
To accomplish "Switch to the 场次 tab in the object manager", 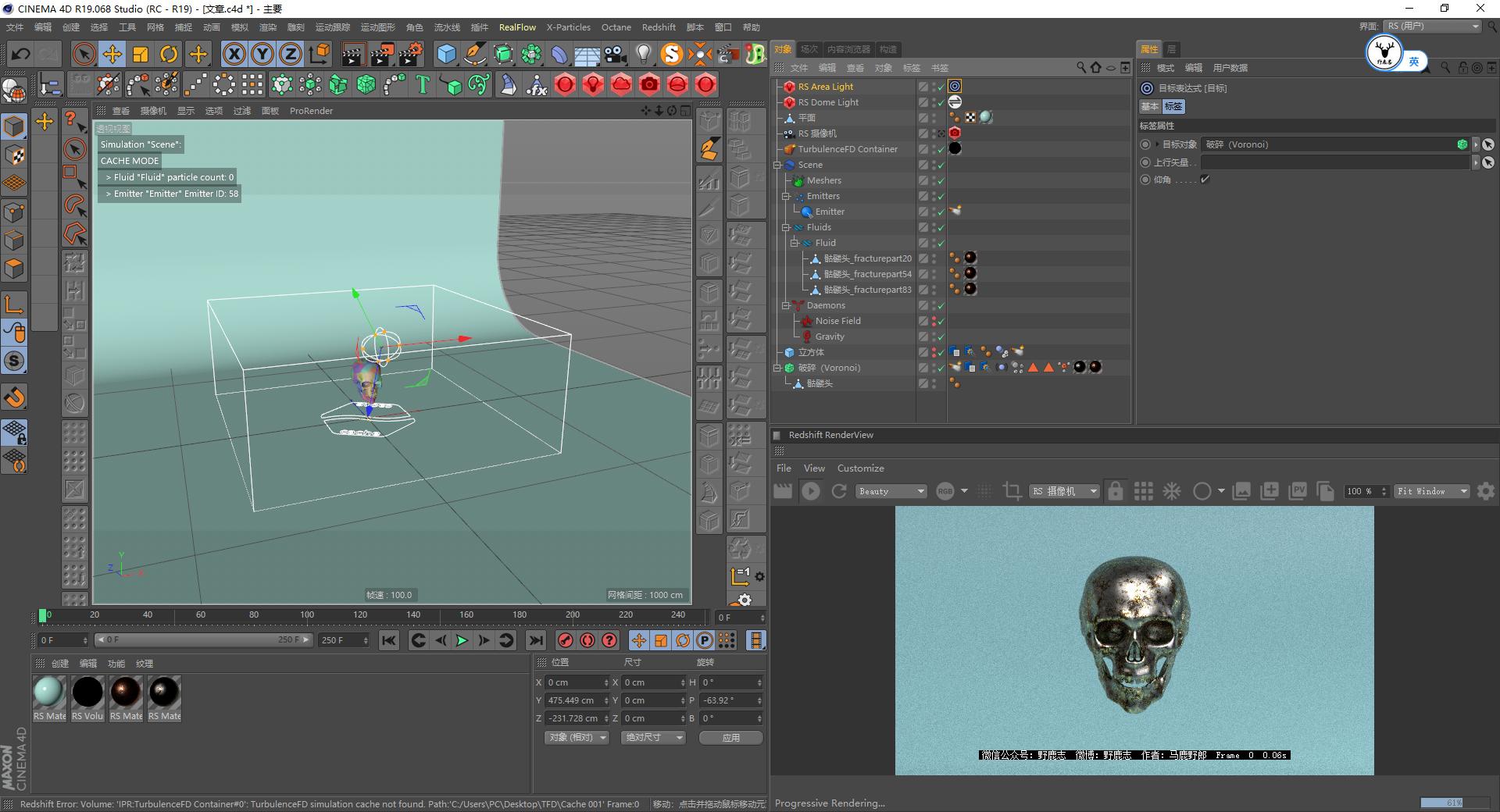I will (x=809, y=48).
